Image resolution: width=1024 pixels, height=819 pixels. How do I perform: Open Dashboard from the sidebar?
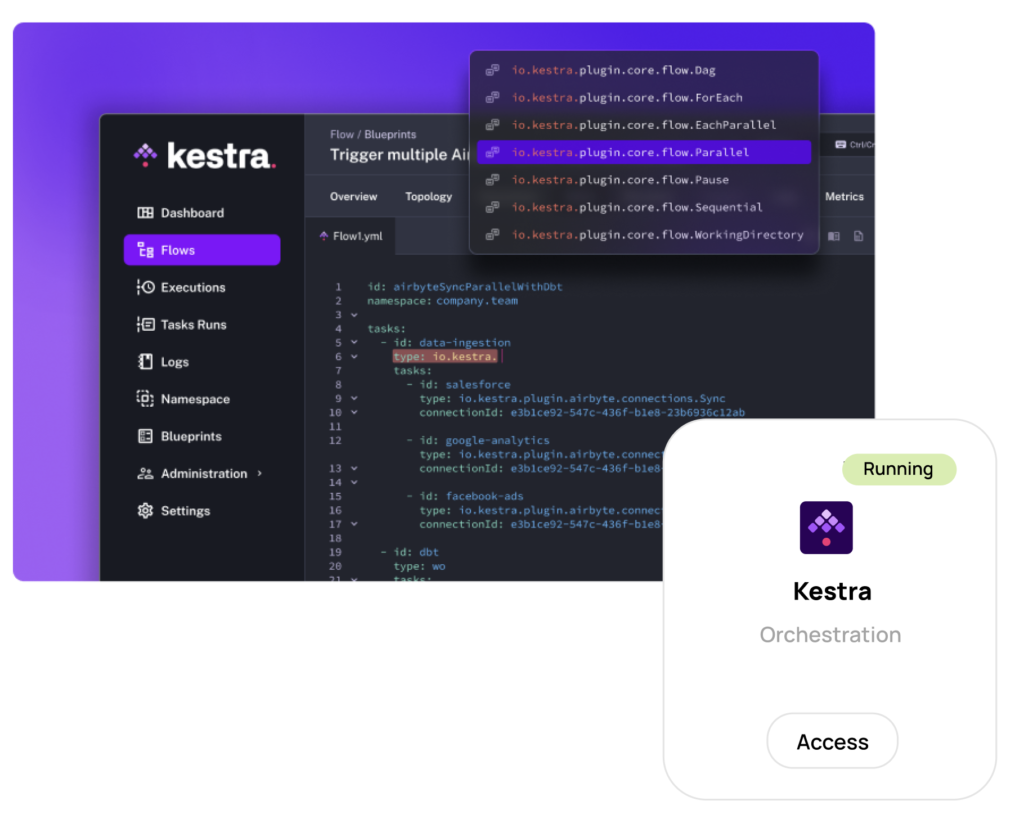click(x=202, y=213)
